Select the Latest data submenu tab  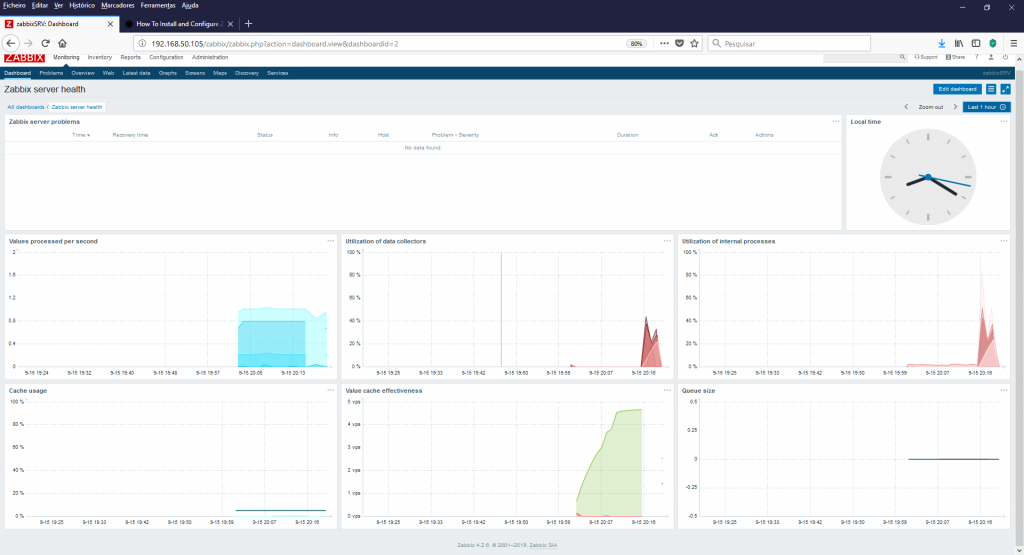pyautogui.click(x=136, y=73)
